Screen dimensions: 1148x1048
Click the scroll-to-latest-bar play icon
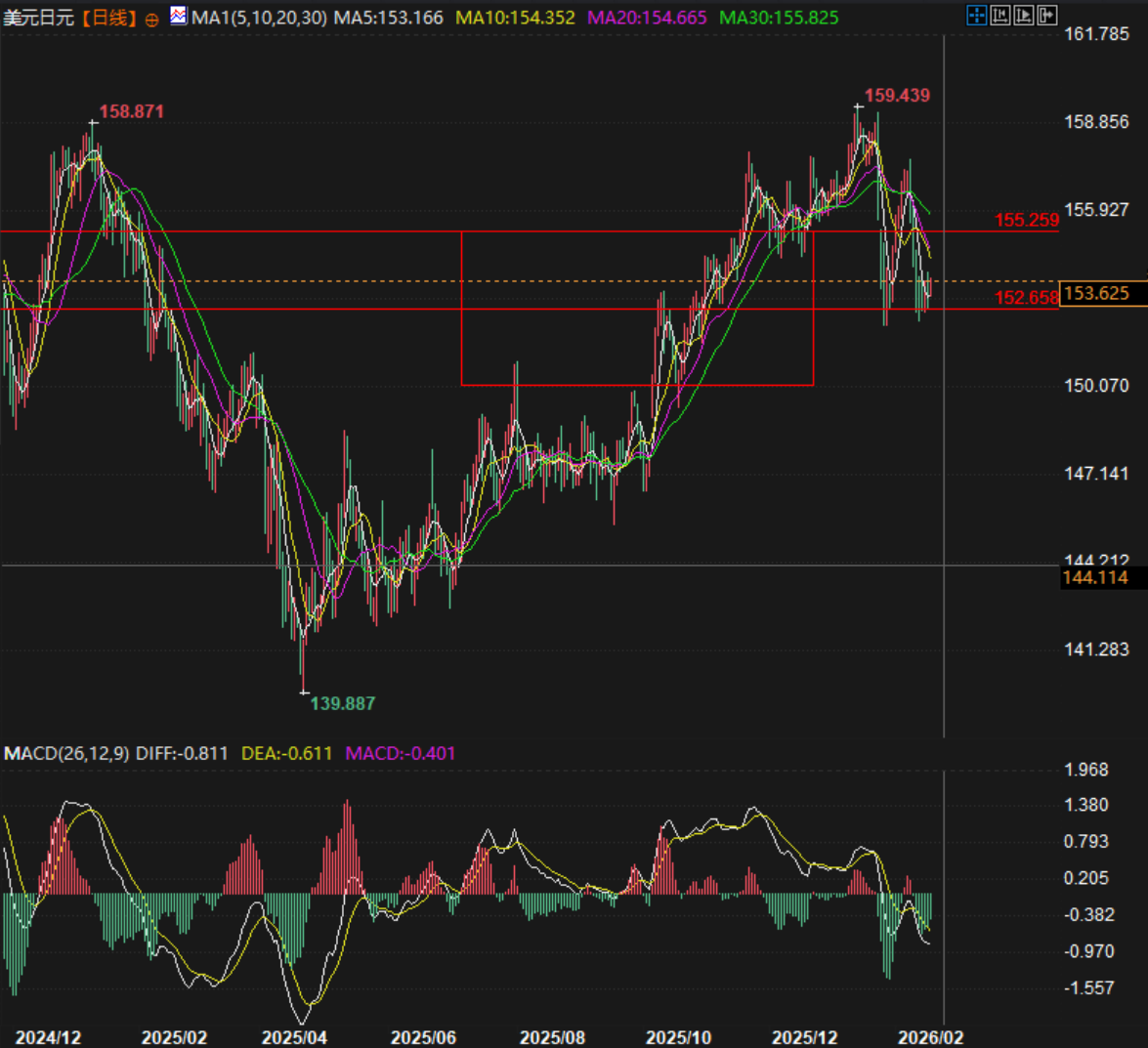click(x=1023, y=15)
